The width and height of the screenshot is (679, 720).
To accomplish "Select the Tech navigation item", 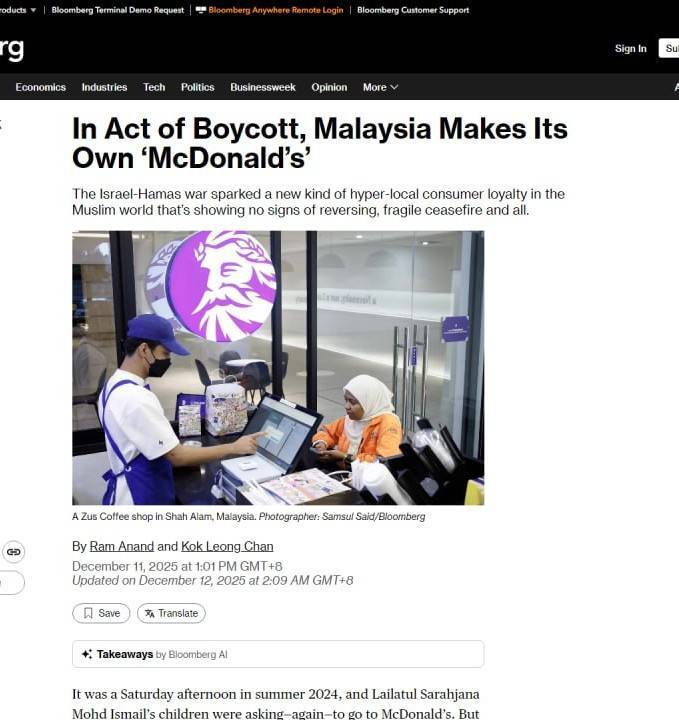I will tap(154, 87).
